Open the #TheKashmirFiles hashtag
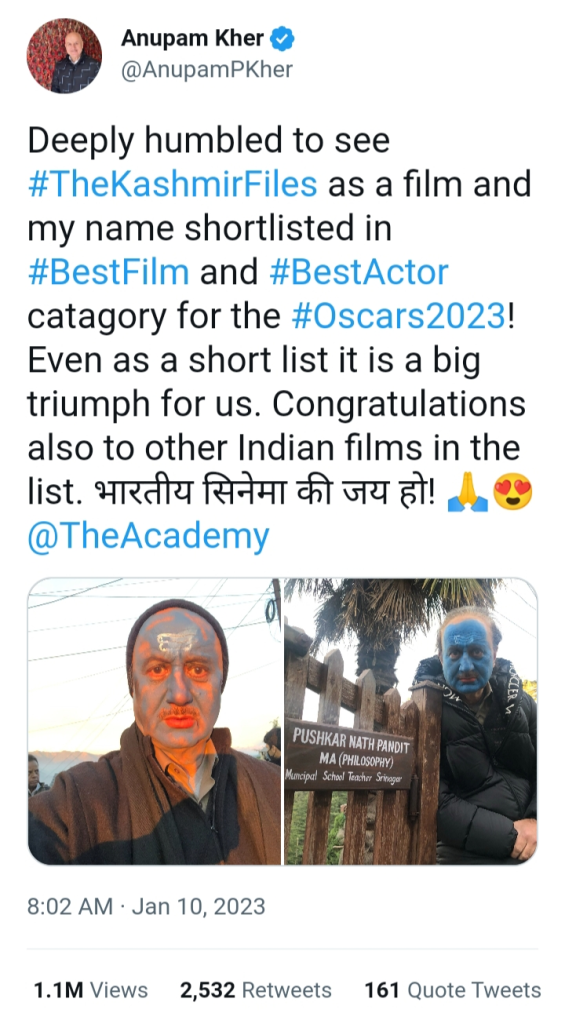This screenshot has width=565, height=1024. tap(172, 185)
